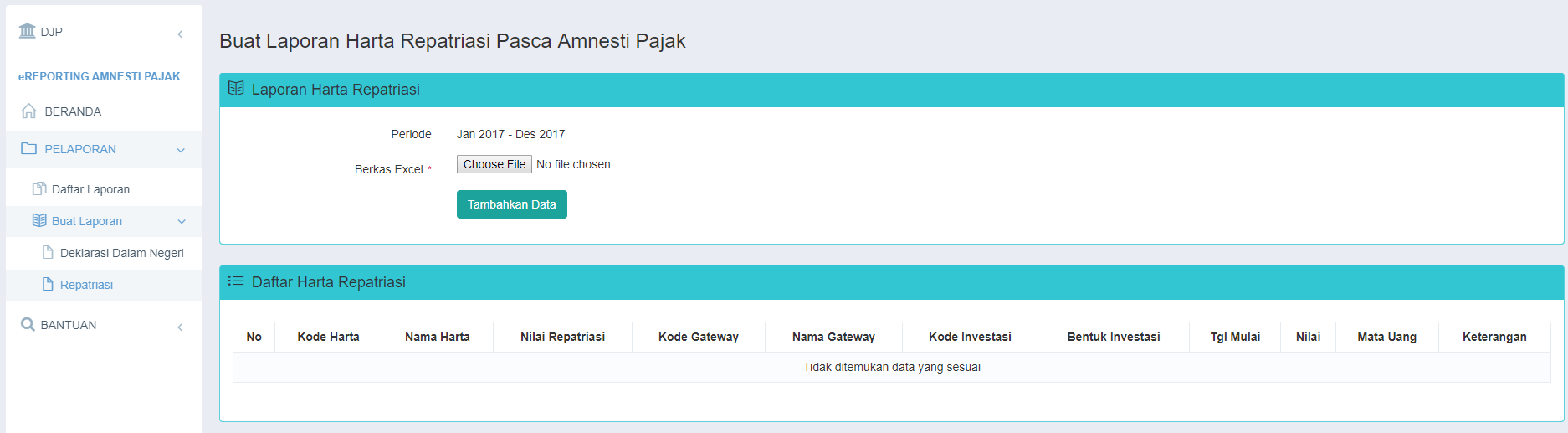Click the Deklarasi Dalam Negeri file icon
Screen dimensions: 1568x433
point(48,253)
